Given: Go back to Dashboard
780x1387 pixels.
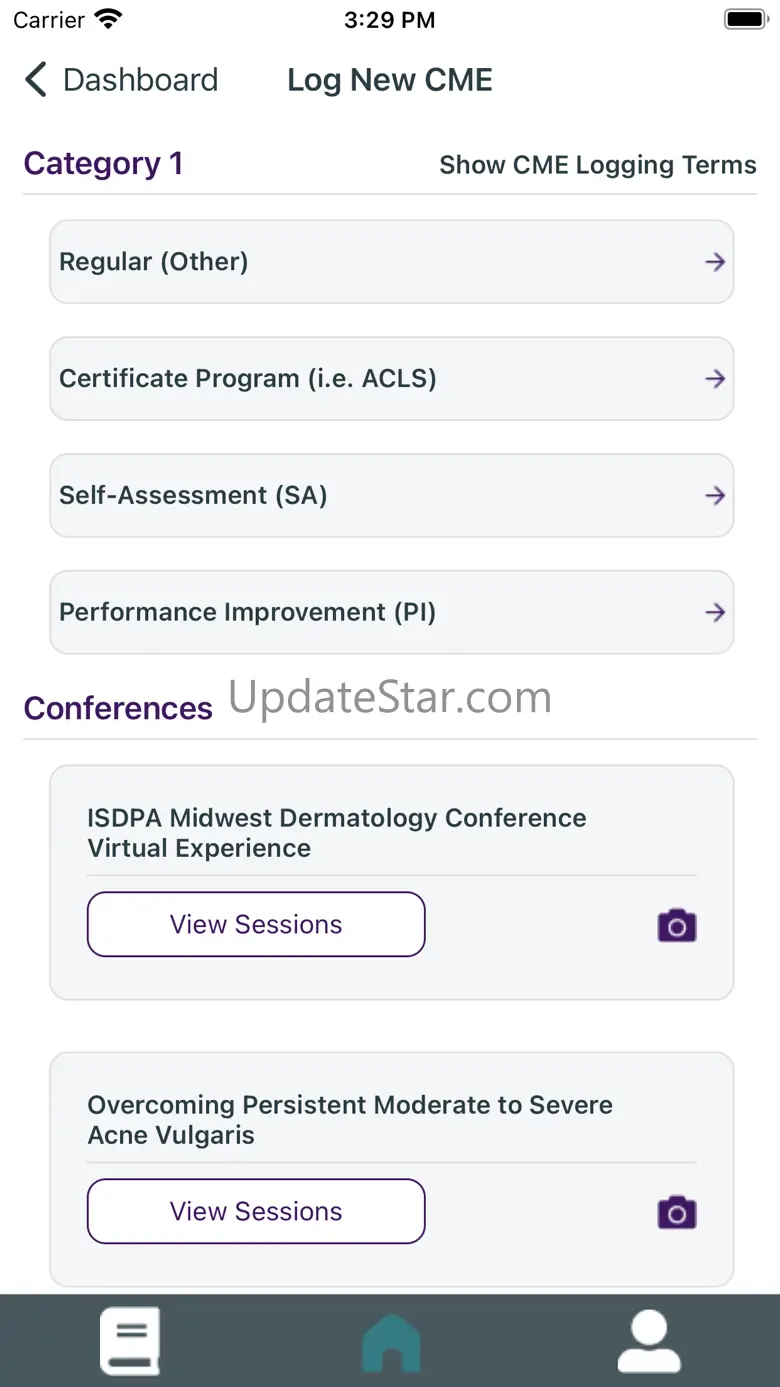Looking at the screenshot, I should [x=140, y=80].
